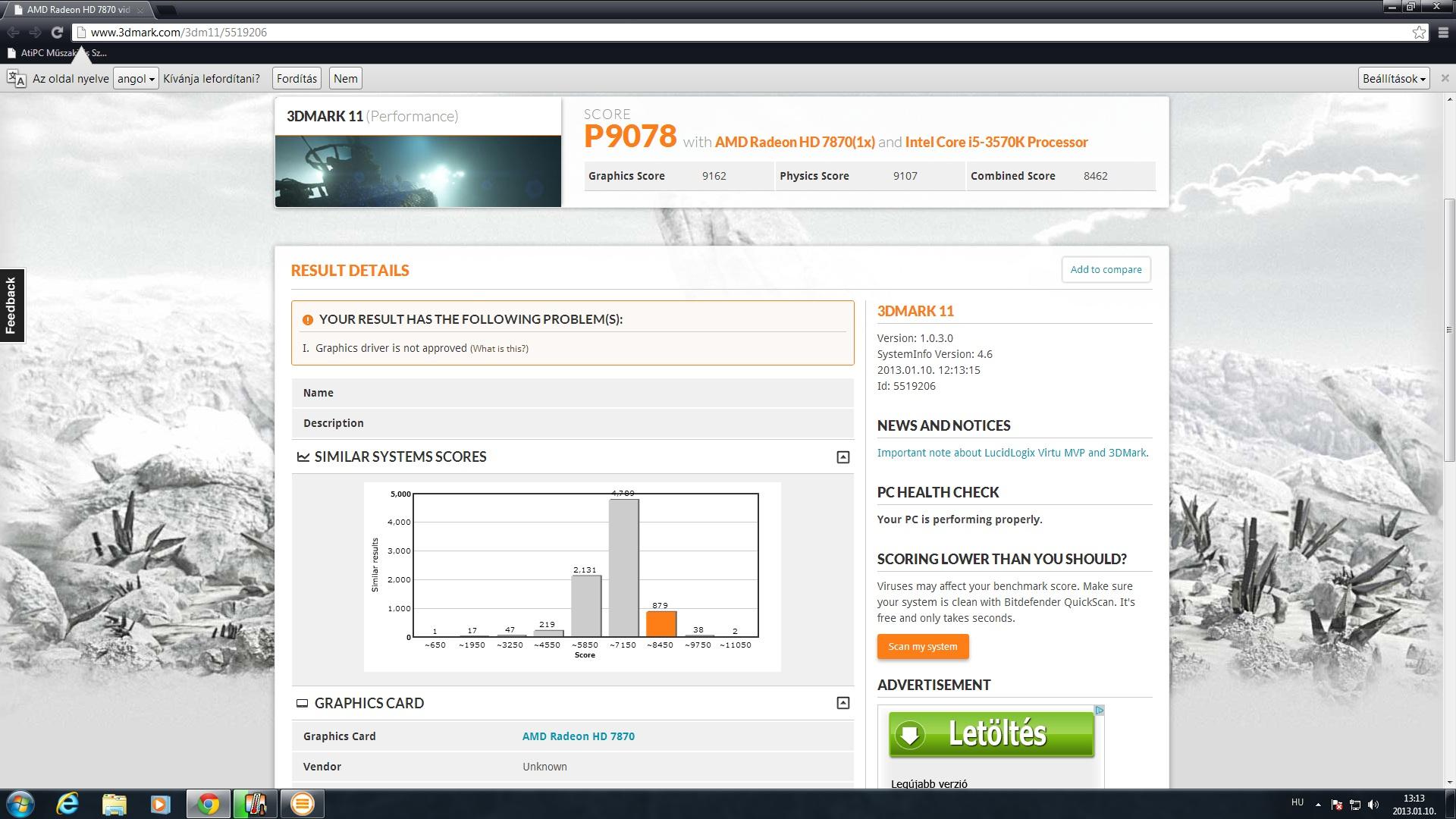Open the Chrome menu icon
1456x819 pixels.
(1442, 32)
